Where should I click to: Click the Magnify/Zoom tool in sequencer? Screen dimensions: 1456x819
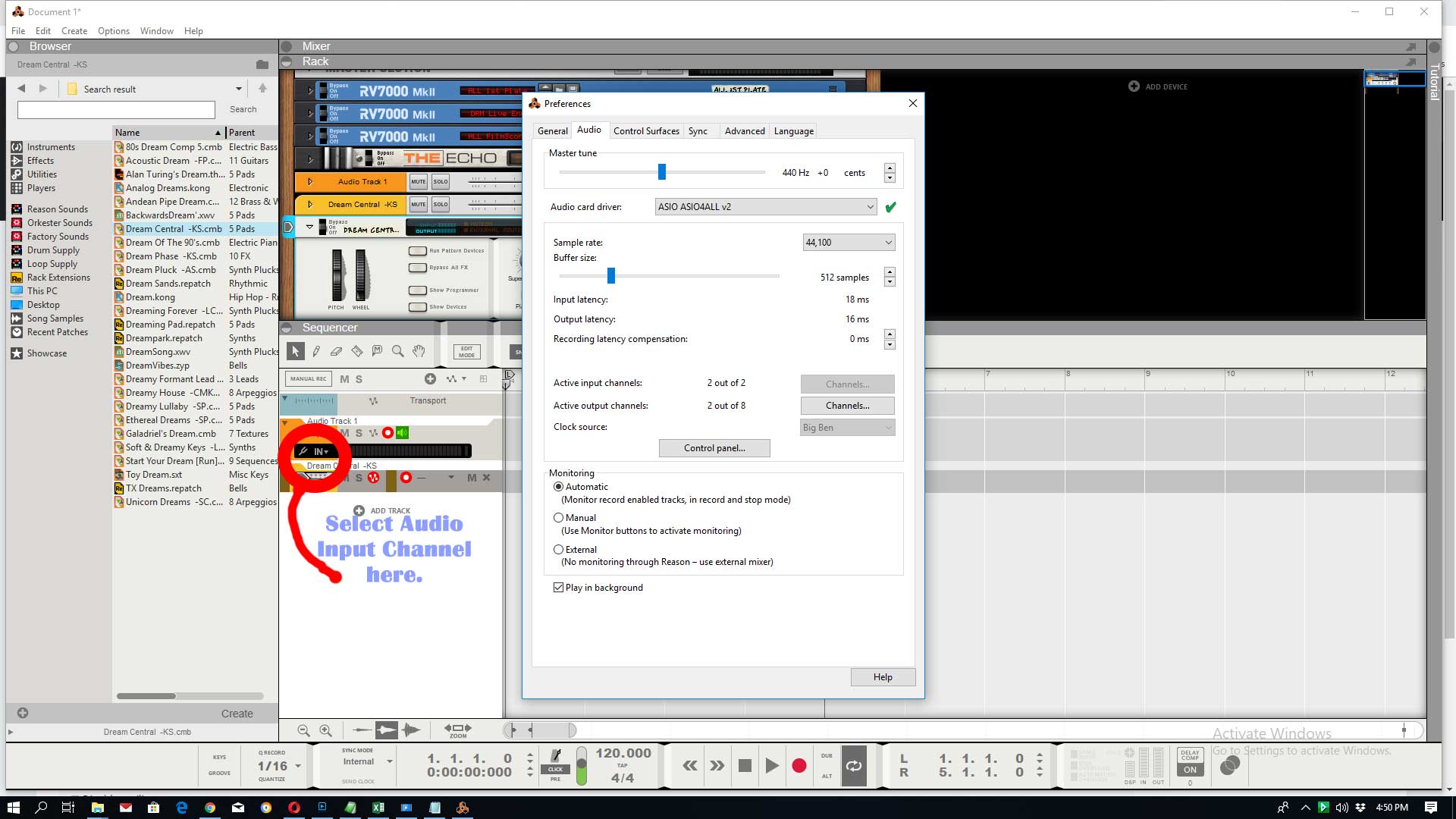pos(397,351)
